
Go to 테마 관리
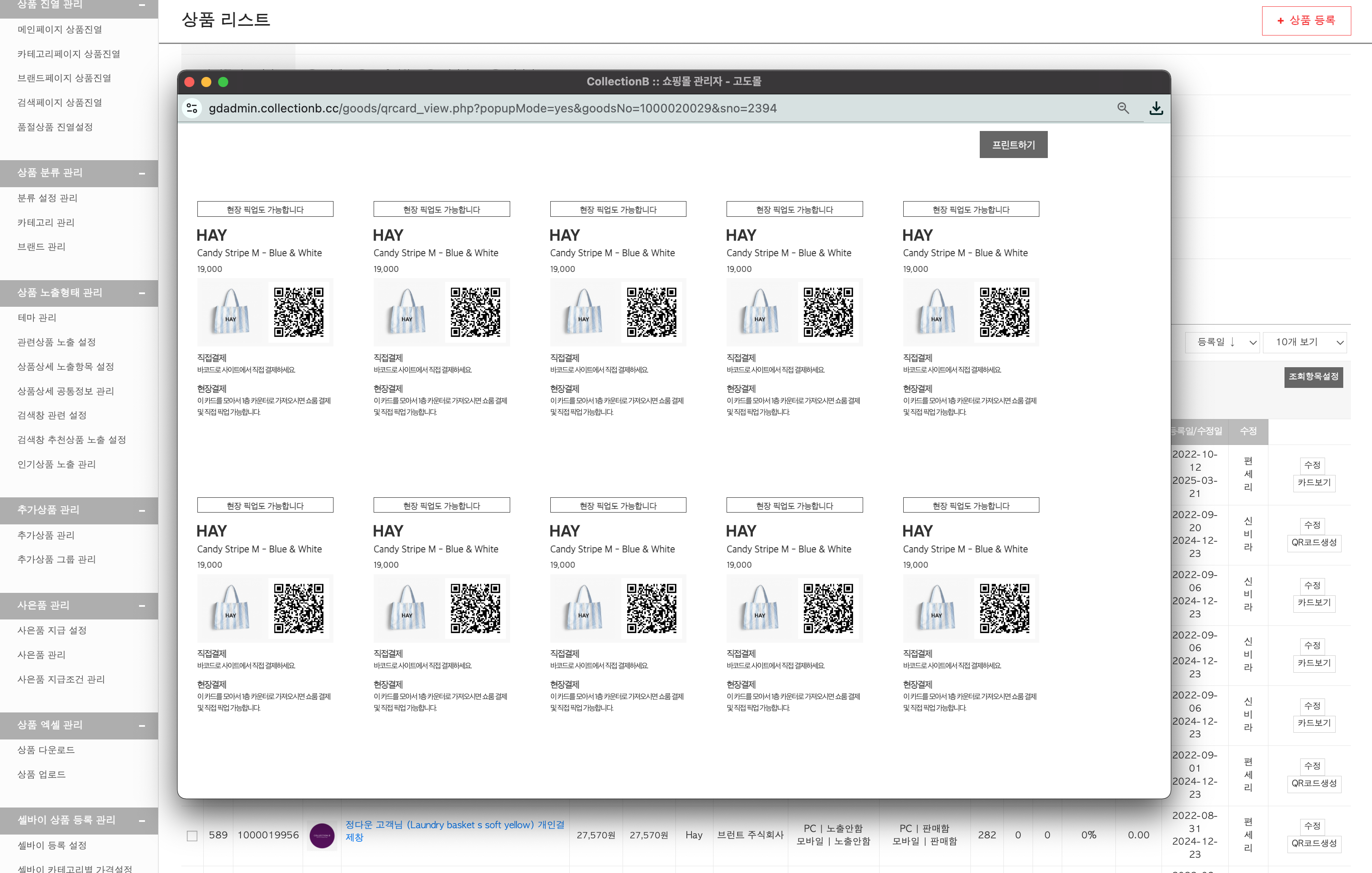click(x=37, y=318)
